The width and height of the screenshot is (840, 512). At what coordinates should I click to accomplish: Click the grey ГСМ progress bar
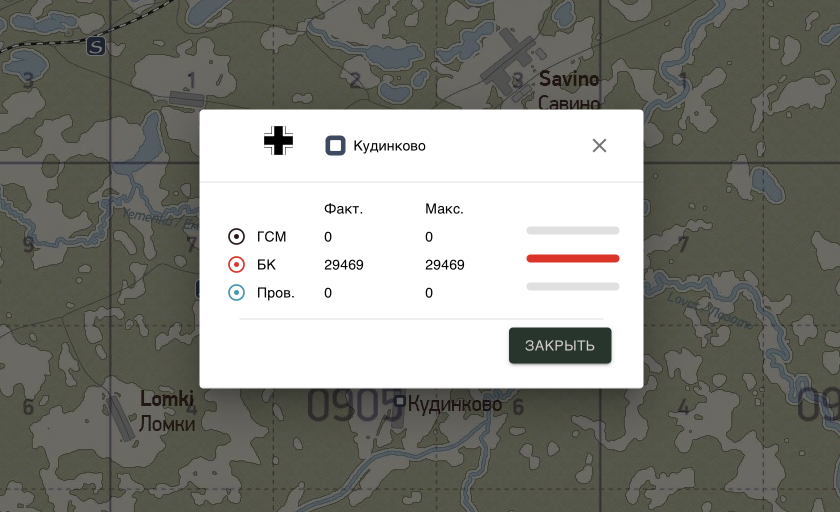(x=573, y=230)
